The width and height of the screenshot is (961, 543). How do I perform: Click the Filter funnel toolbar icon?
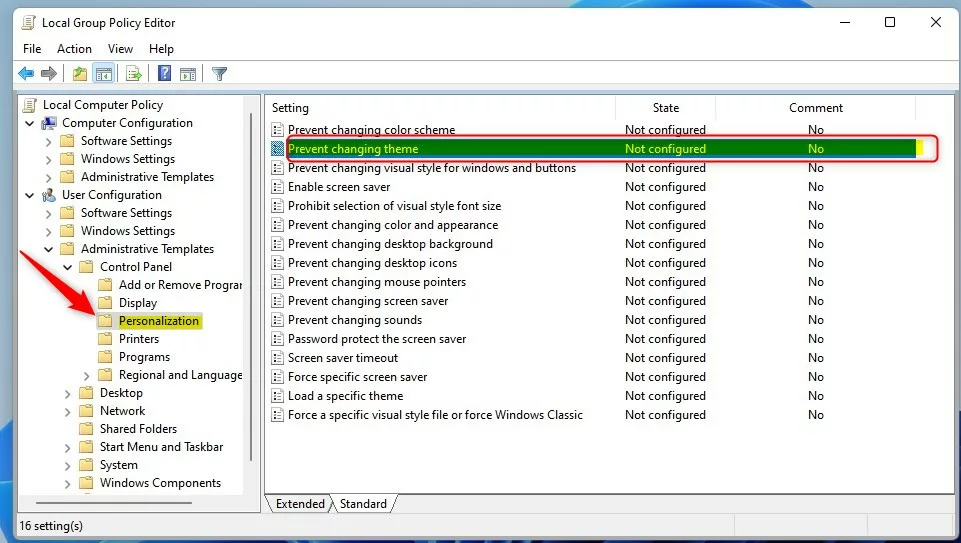click(219, 74)
